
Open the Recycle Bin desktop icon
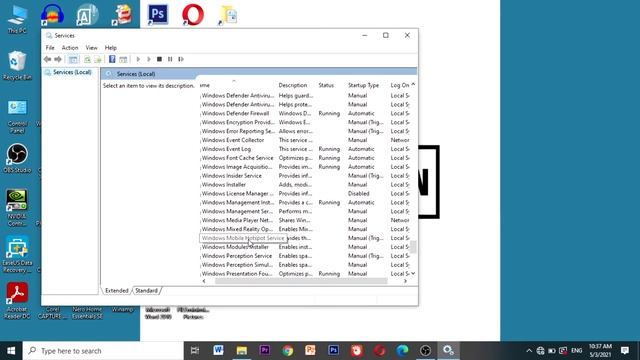coord(17,66)
